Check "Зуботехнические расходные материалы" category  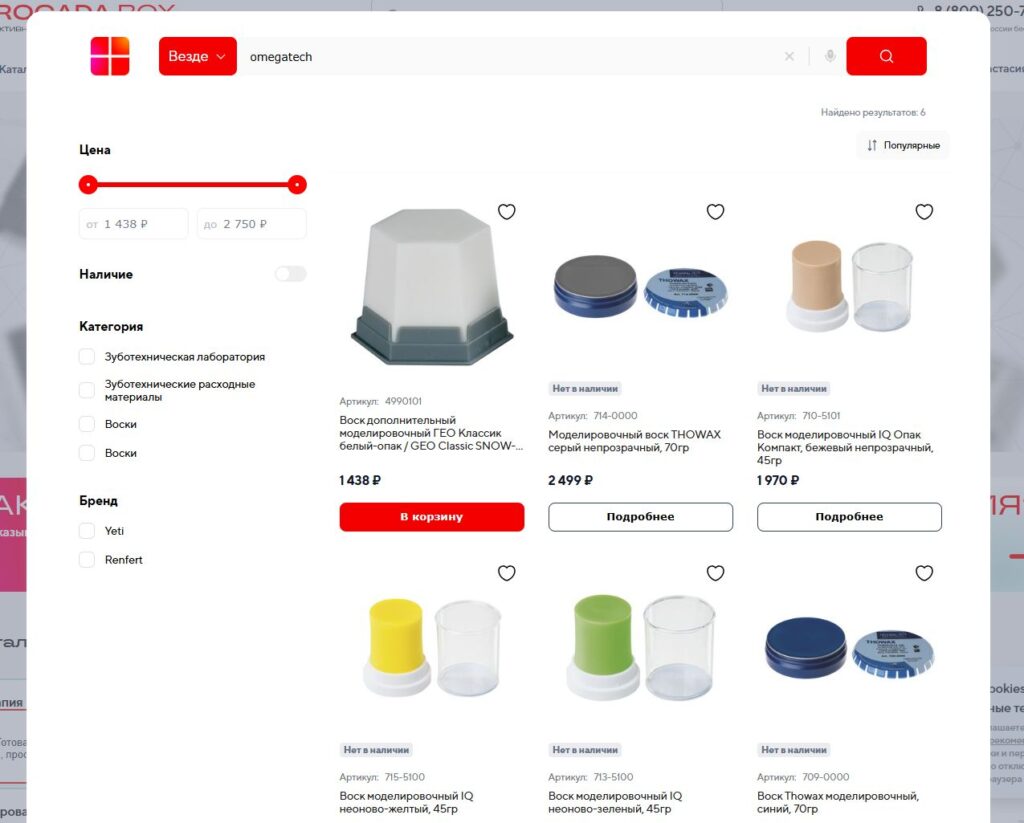(x=87, y=390)
